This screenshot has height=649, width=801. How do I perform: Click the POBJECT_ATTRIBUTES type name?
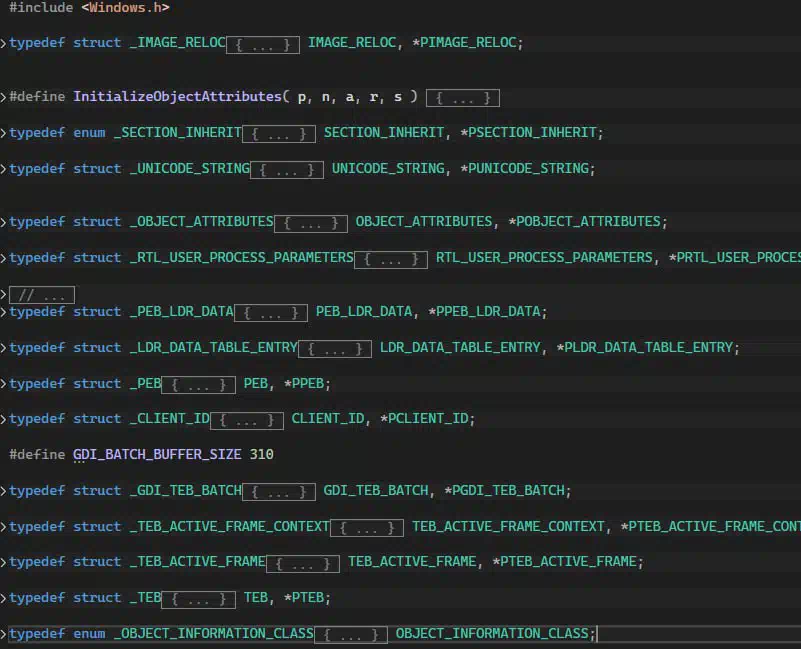pyautogui.click(x=588, y=222)
